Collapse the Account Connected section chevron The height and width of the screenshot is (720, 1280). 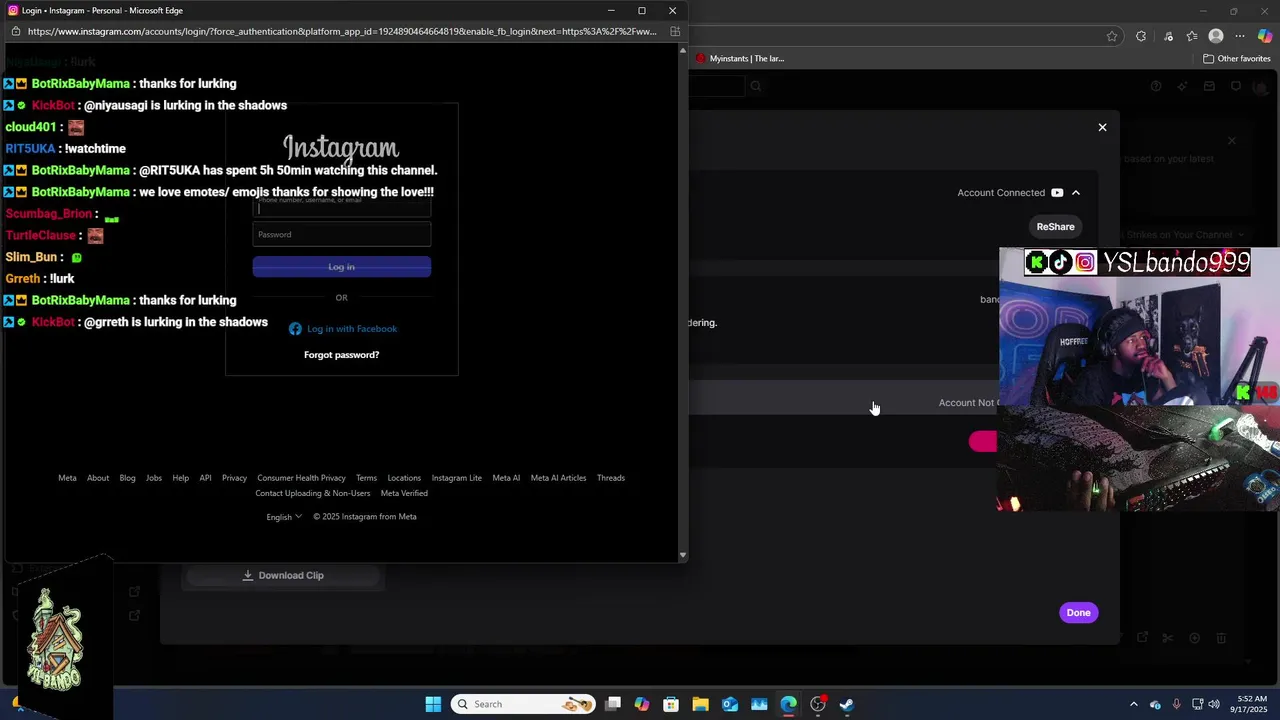tap(1076, 193)
